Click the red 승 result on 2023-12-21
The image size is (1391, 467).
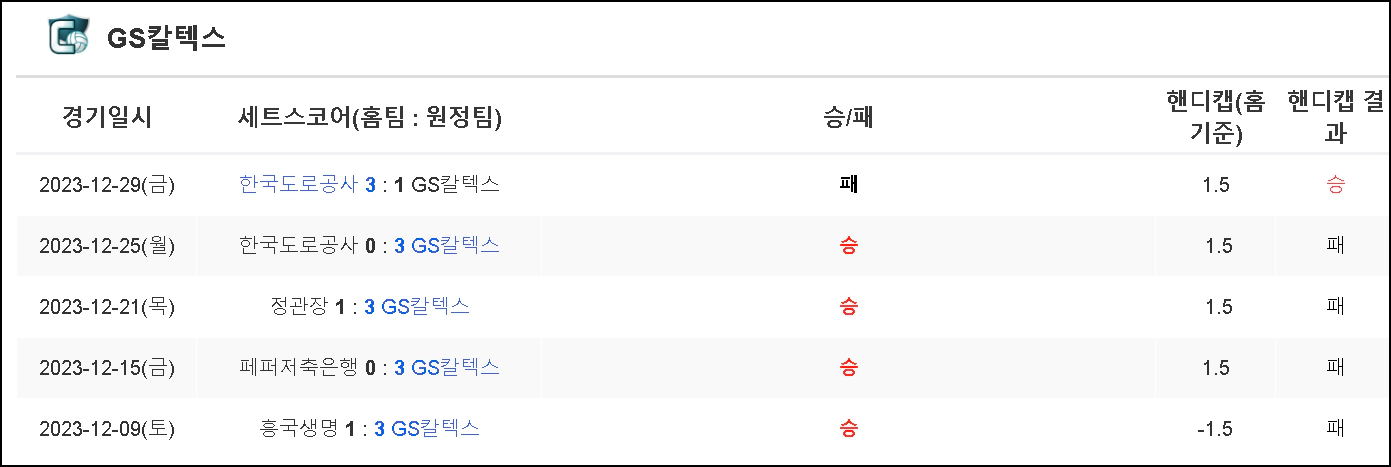coord(848,306)
